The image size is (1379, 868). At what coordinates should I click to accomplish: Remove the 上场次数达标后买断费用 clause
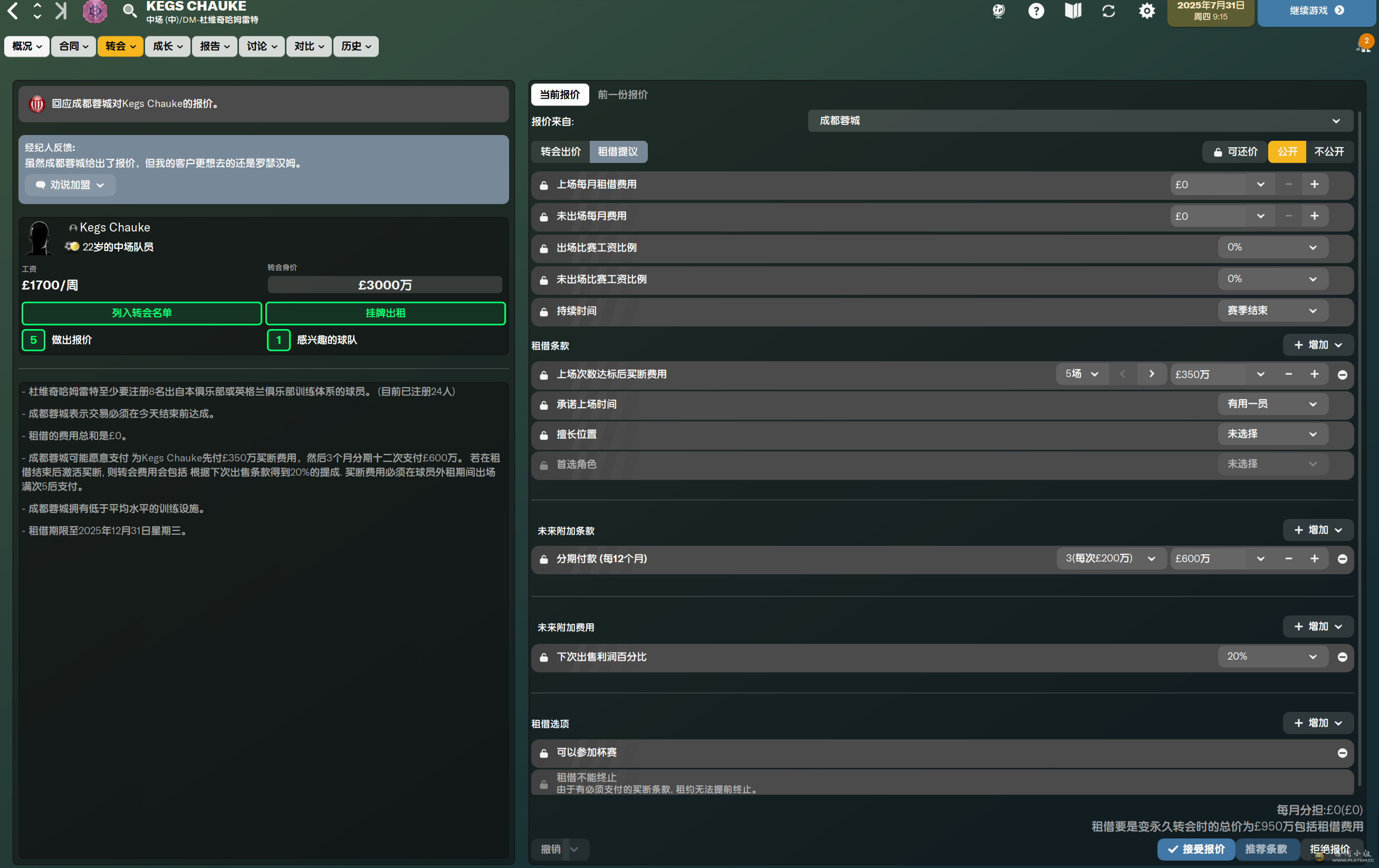[1343, 374]
